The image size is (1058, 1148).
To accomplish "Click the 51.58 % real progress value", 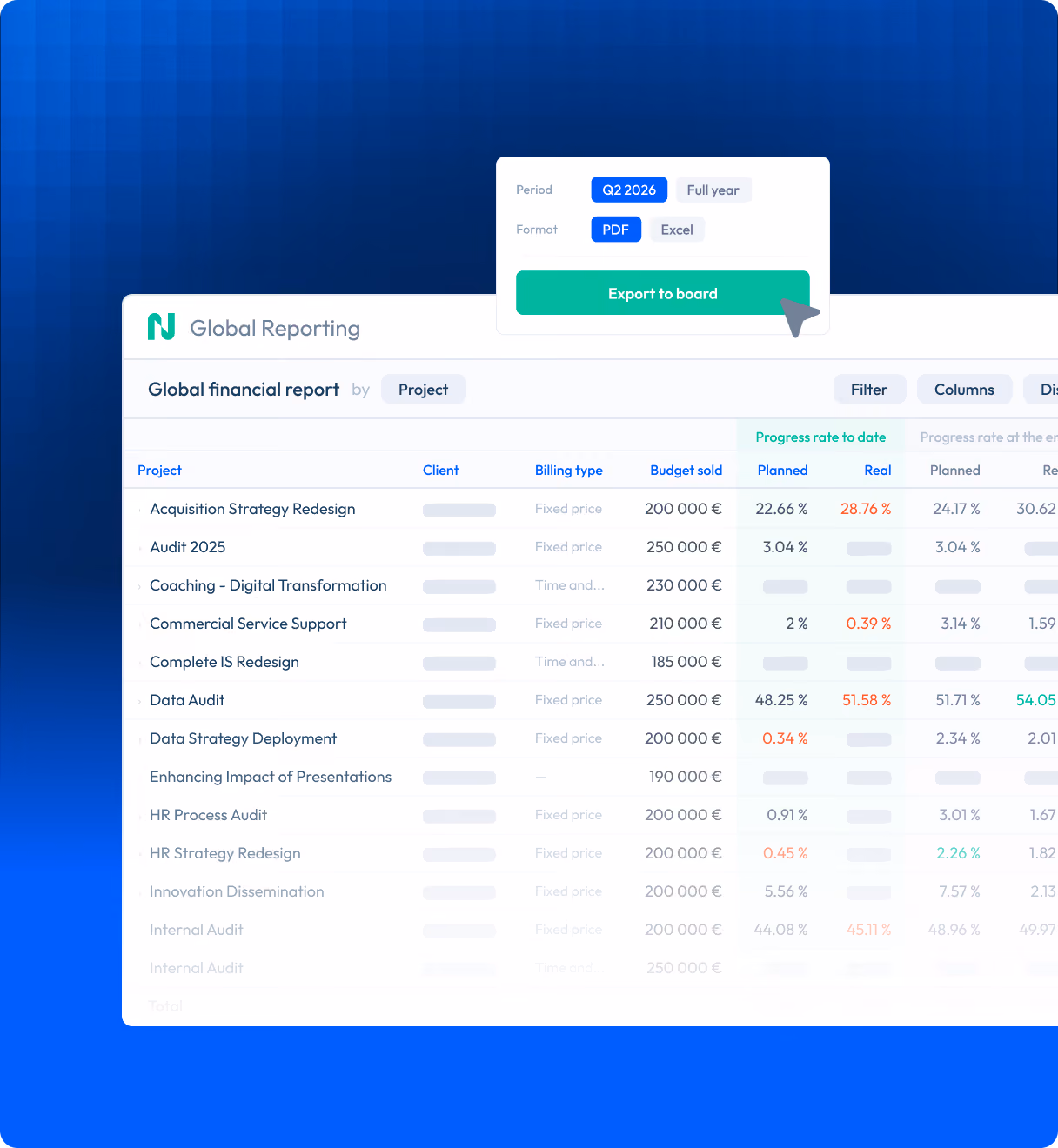I will (867, 700).
